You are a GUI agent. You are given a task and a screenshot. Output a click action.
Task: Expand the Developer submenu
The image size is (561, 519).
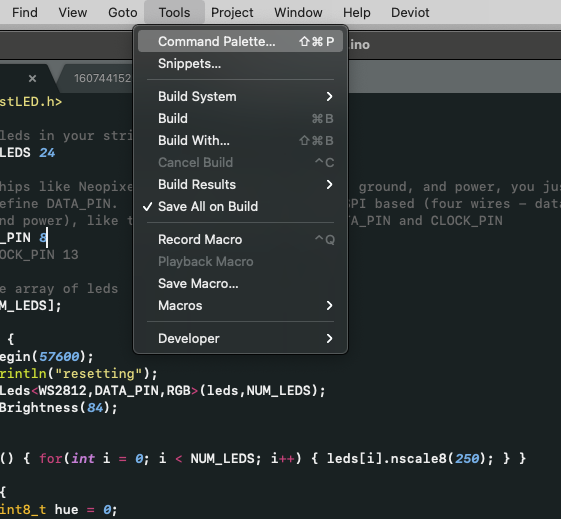240,338
